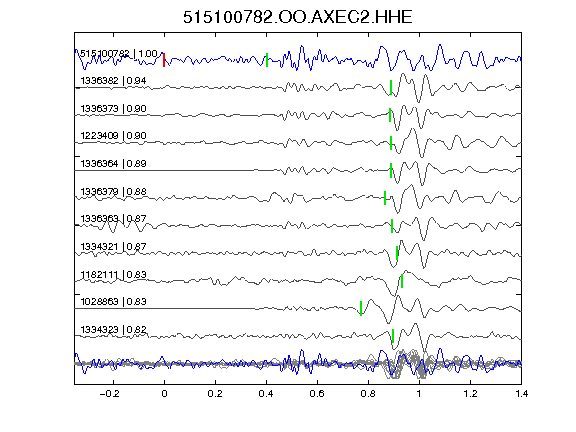The width and height of the screenshot is (576, 432).
Task: Click green pick marker on trace 1336364
Action: 391,170
